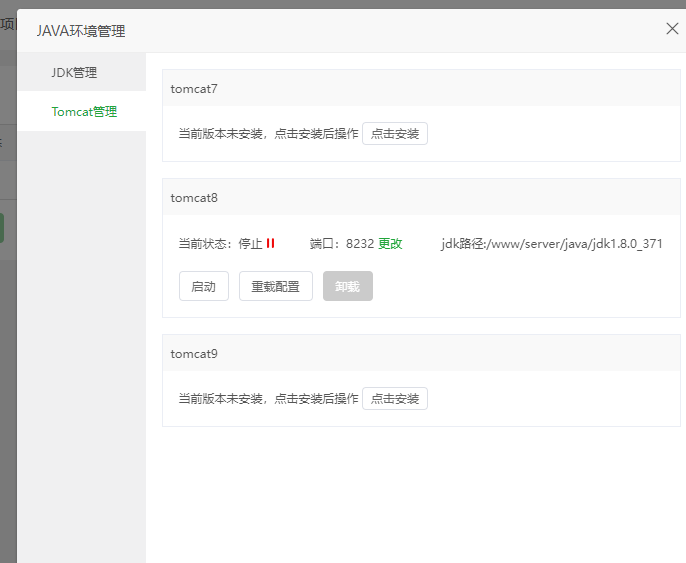Screen dimensions: 686x563
Task: Select the Tomcat管理 tab
Action: [x=81, y=112]
